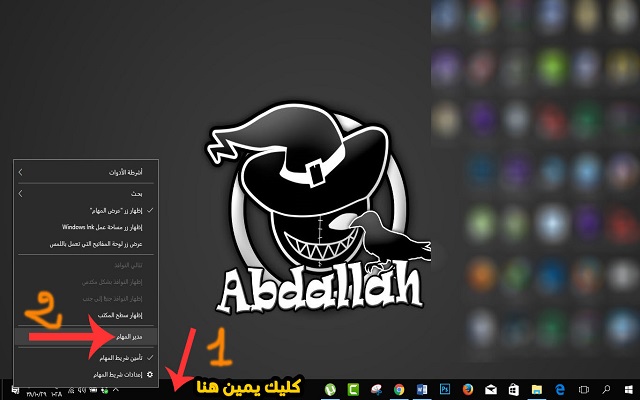Viewport: 640px width, 400px height.
Task: Open Microsoft Word from the taskbar
Action: (x=421, y=389)
